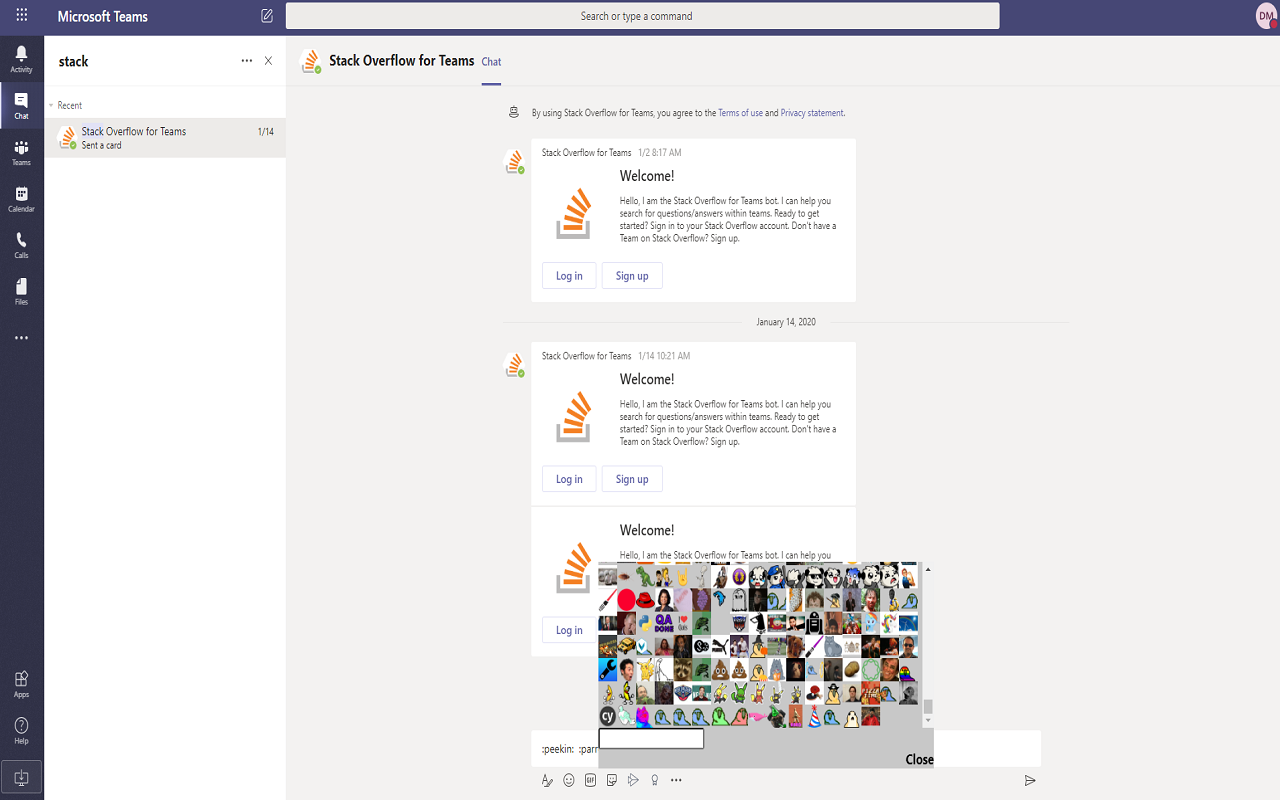Pick the solid red circle emoji

(x=626, y=600)
